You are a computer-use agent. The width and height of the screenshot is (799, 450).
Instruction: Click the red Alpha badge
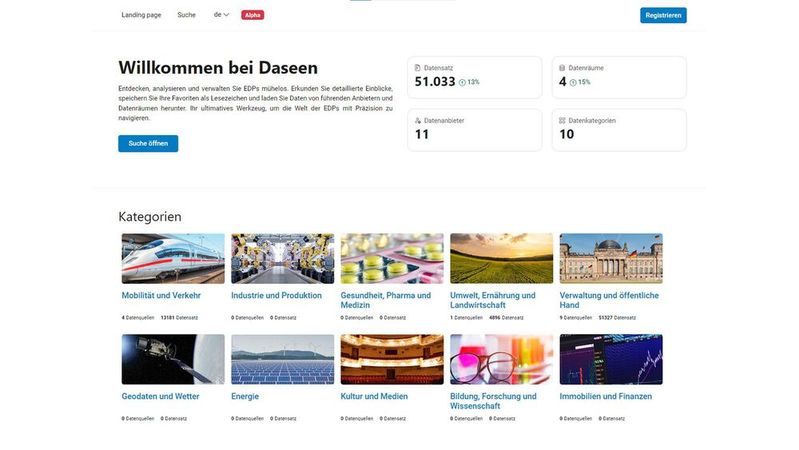(253, 15)
